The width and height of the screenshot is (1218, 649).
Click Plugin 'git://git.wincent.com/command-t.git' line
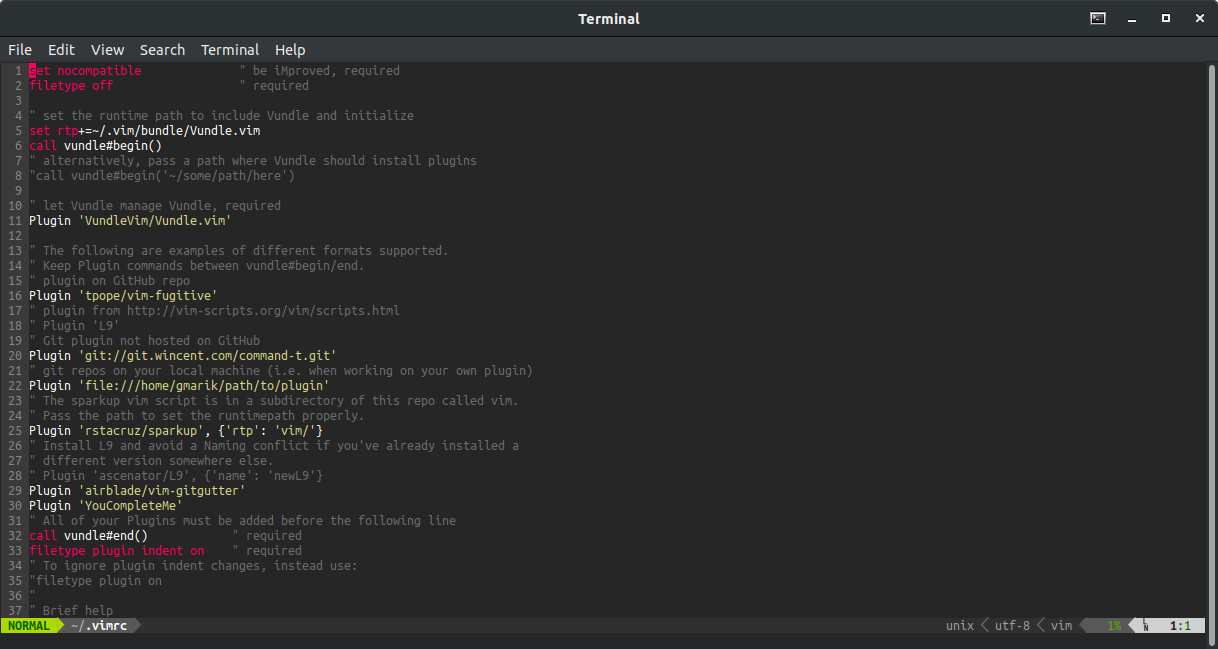[183, 356]
